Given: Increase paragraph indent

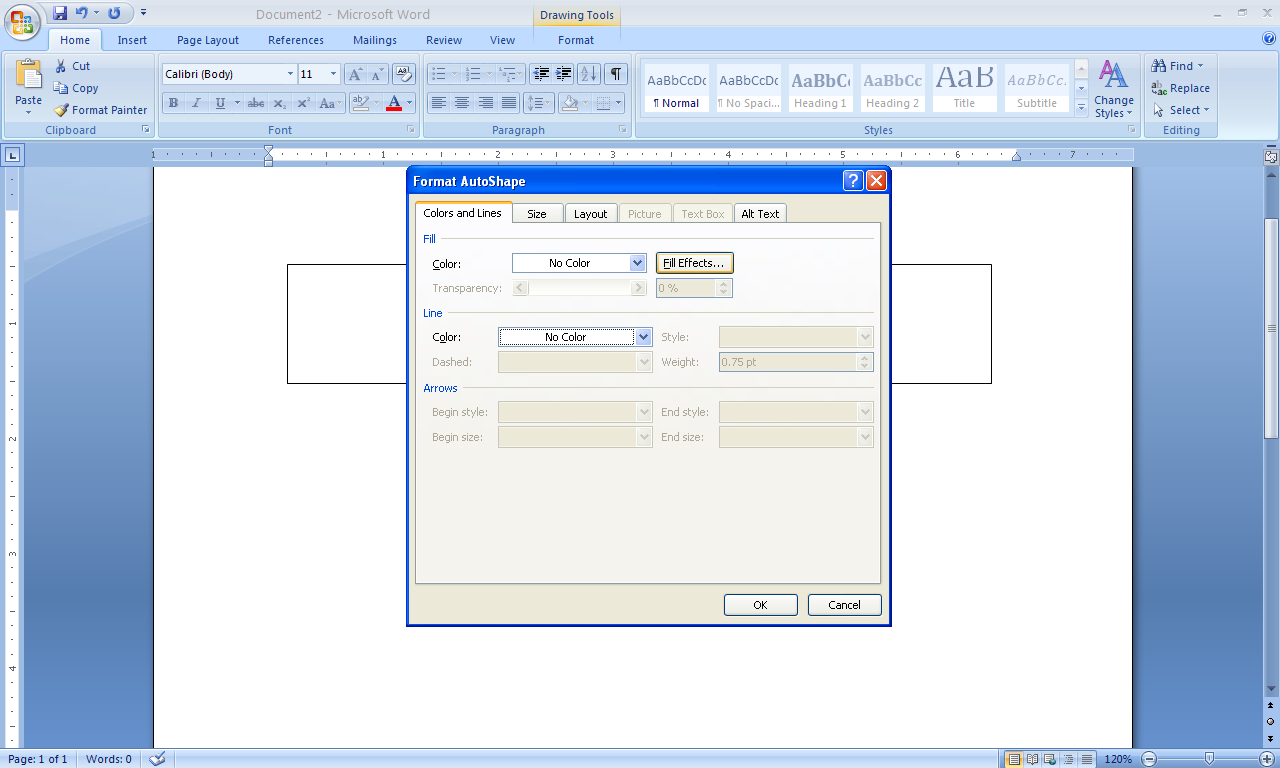Looking at the screenshot, I should [x=564, y=74].
